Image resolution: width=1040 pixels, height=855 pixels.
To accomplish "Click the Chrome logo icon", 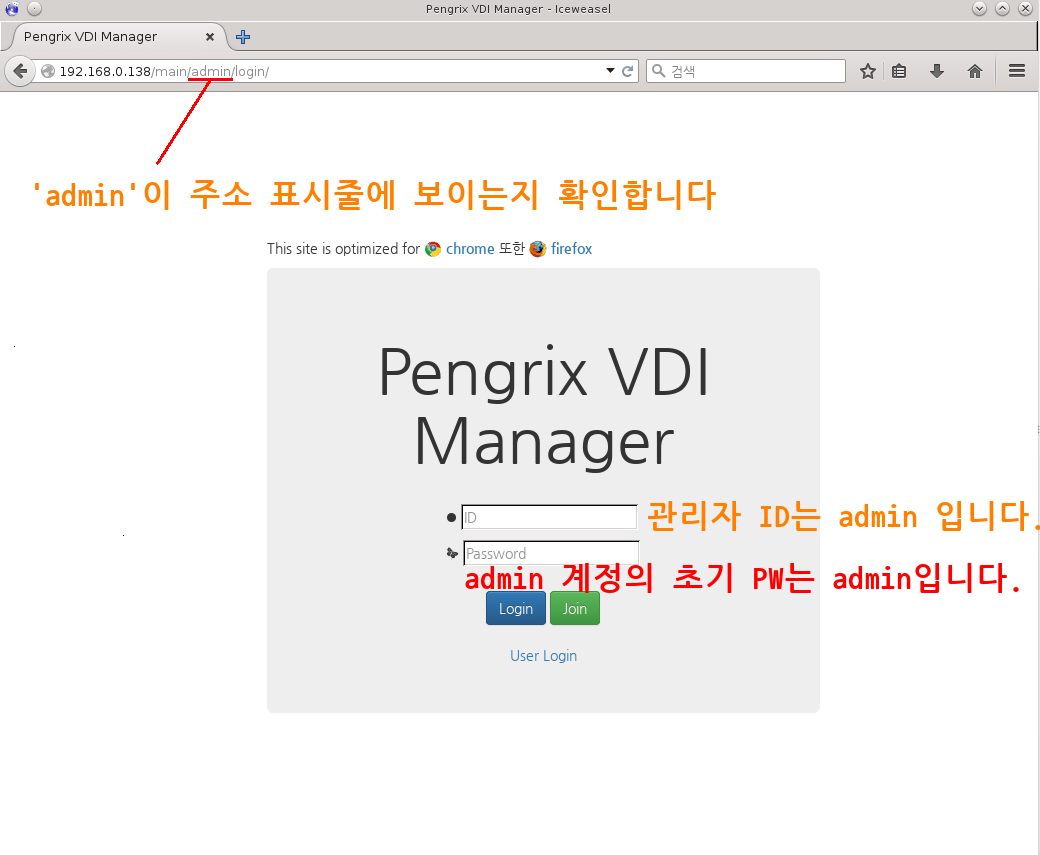I will pos(433,249).
